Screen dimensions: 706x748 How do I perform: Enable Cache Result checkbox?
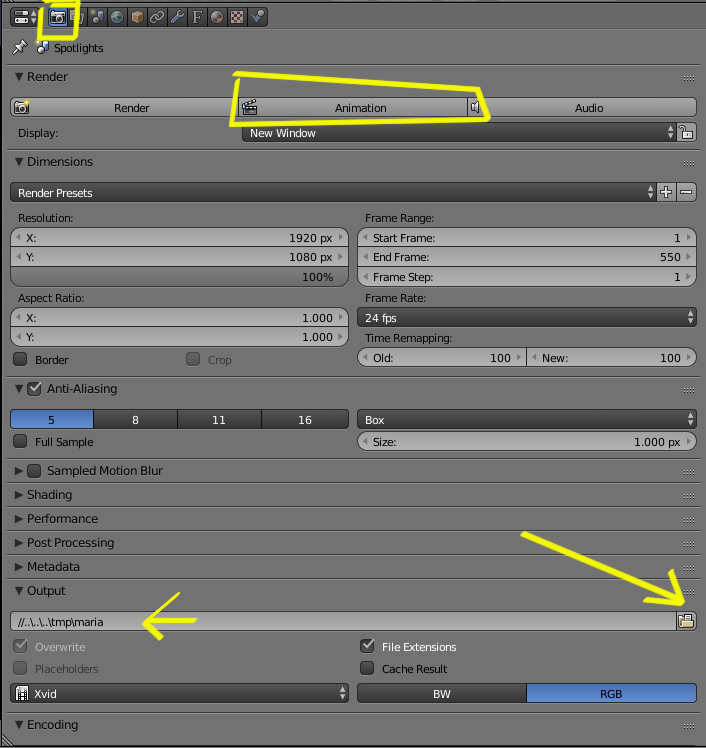367,668
